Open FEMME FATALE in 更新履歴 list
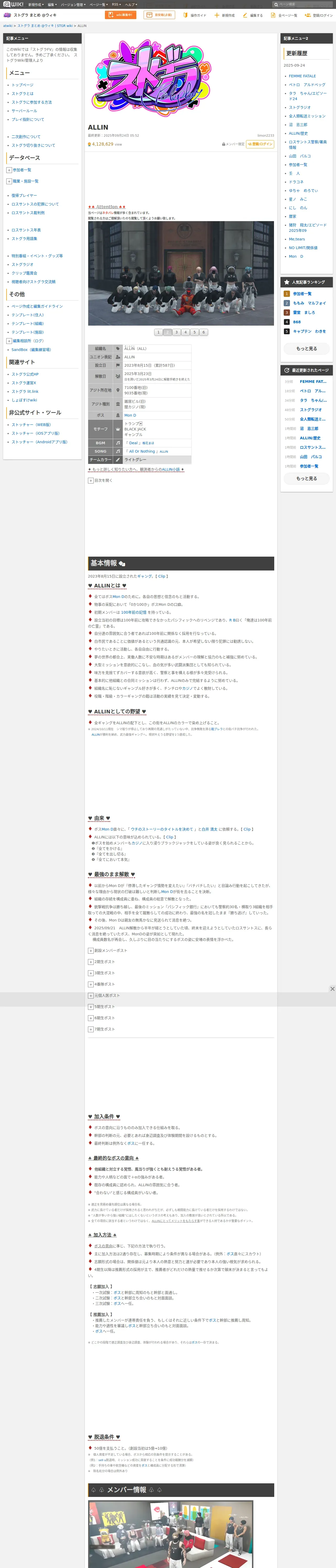This screenshot has width=336, height=1568. [x=303, y=76]
